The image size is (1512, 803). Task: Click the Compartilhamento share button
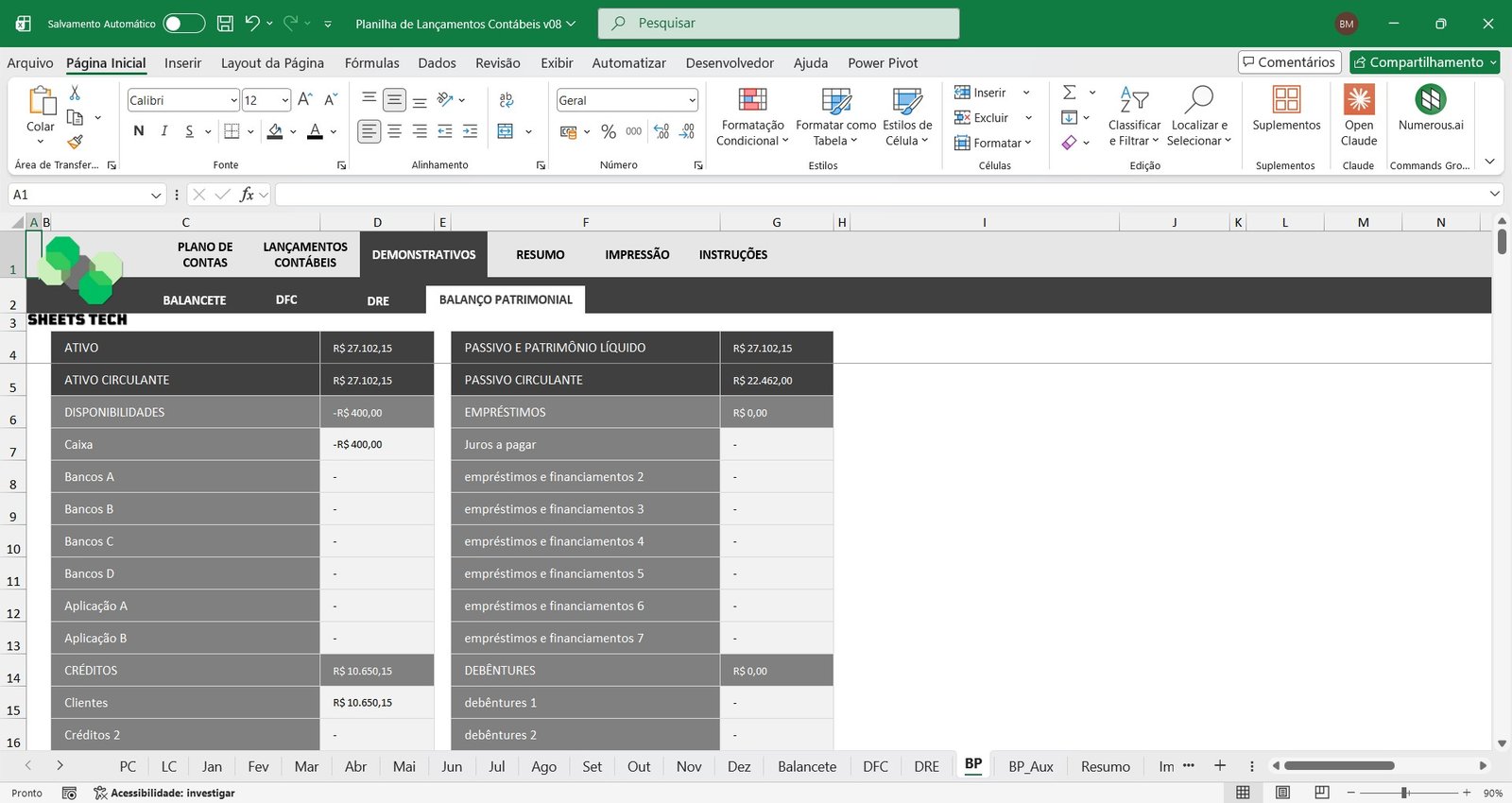[x=1424, y=62]
